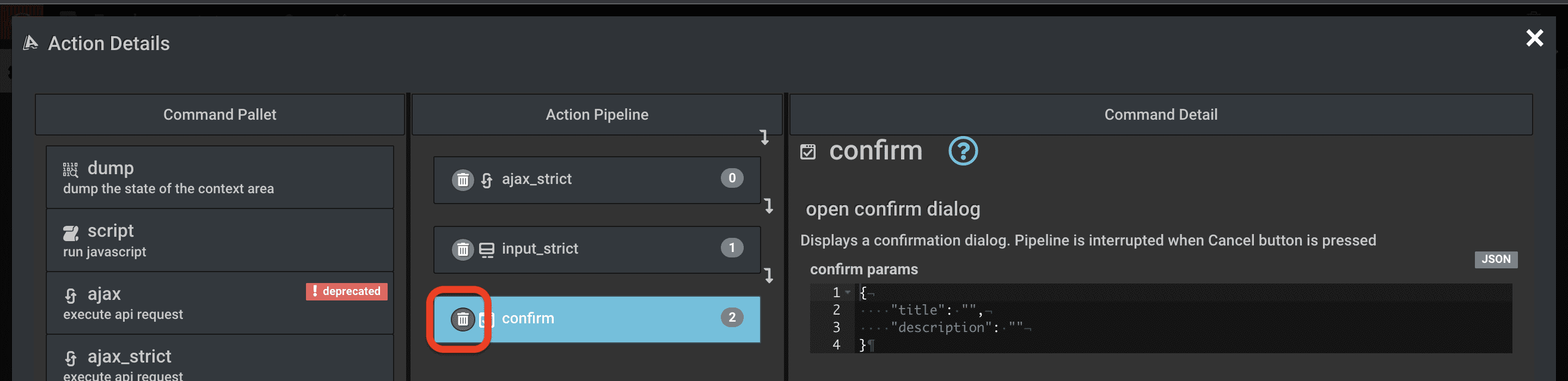Select ajax_strict in the Command Pallet
The width and height of the screenshot is (1568, 381).
click(x=220, y=359)
